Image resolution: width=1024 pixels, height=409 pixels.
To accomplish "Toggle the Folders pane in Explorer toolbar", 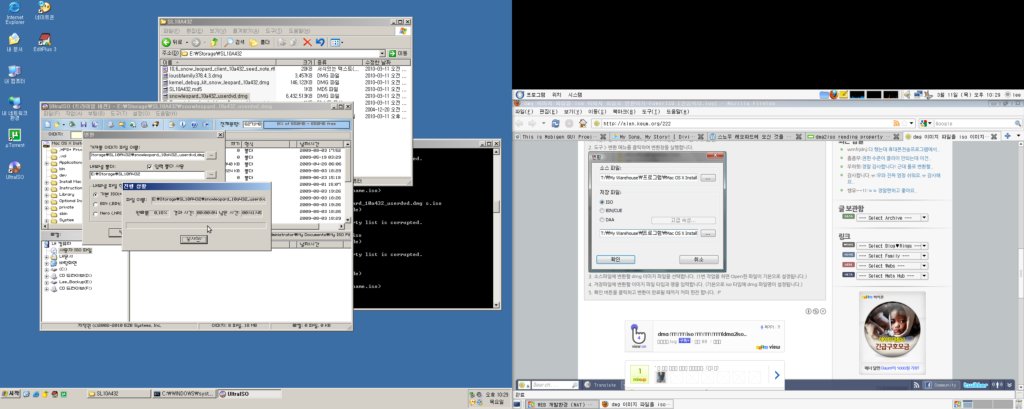I will [259, 42].
